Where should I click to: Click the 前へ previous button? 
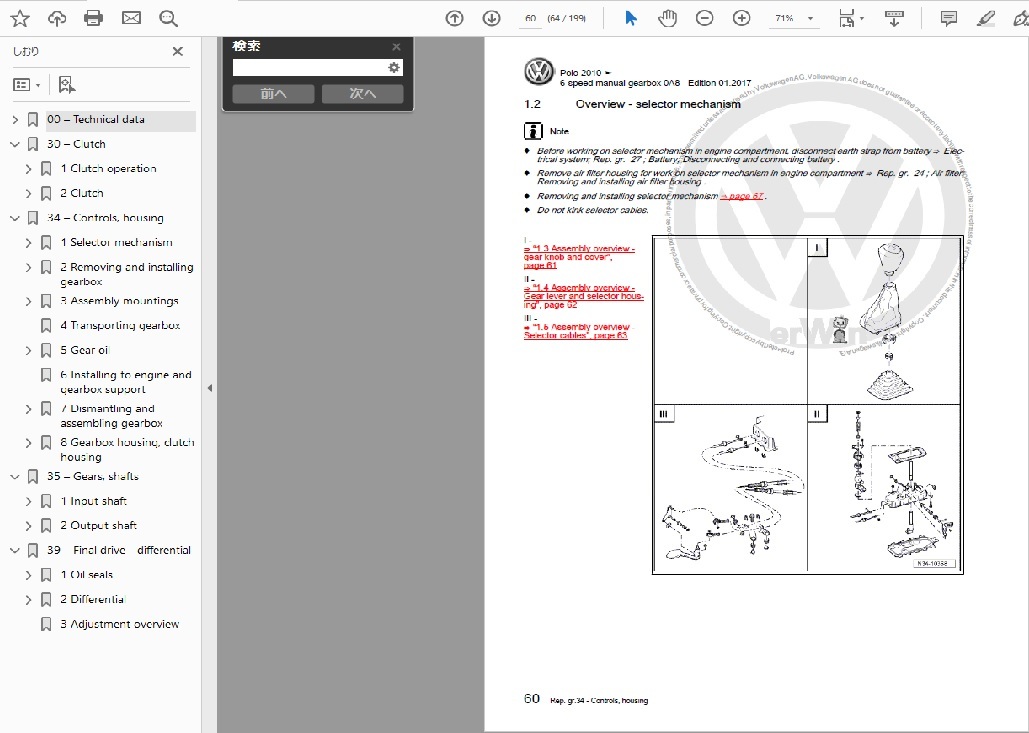273,94
